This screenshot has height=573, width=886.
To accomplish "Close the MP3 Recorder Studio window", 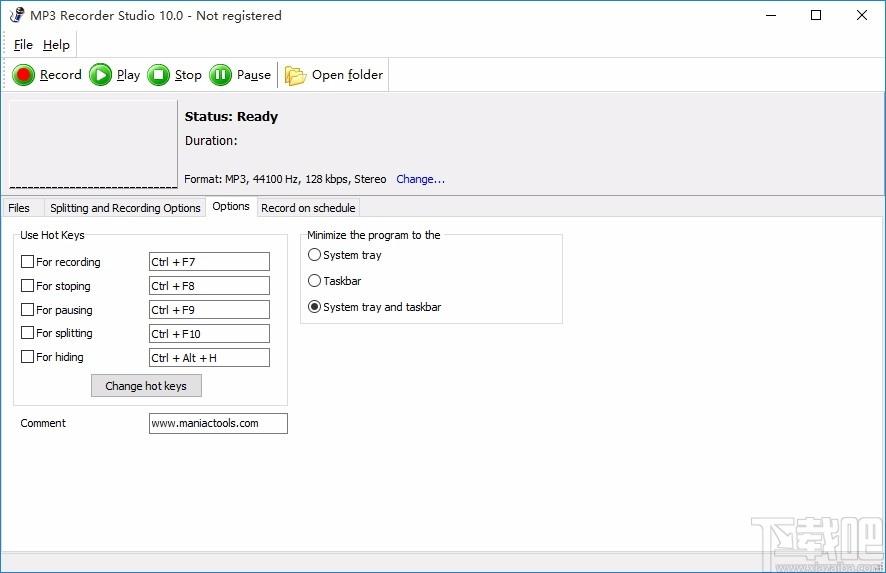I will (862, 15).
